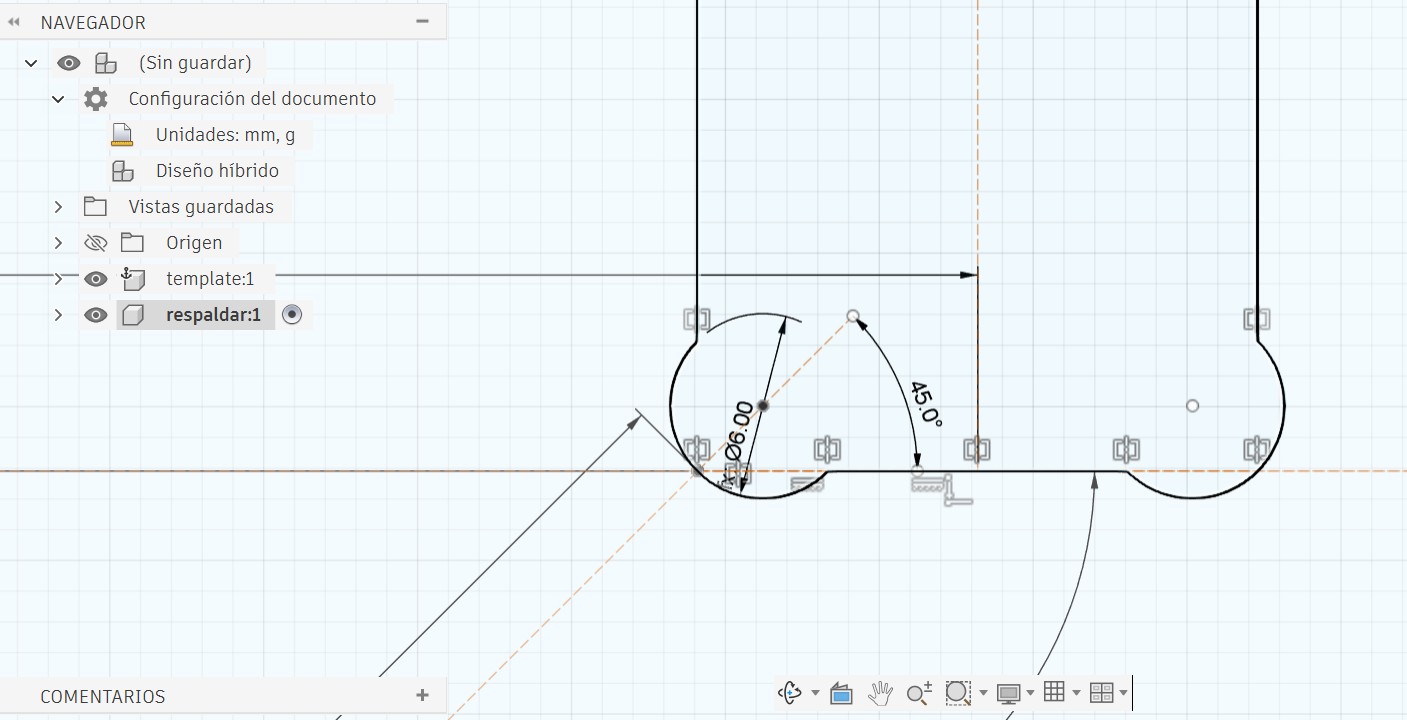The width and height of the screenshot is (1407, 720).
Task: Expand the template:1 component
Action: tap(58, 279)
